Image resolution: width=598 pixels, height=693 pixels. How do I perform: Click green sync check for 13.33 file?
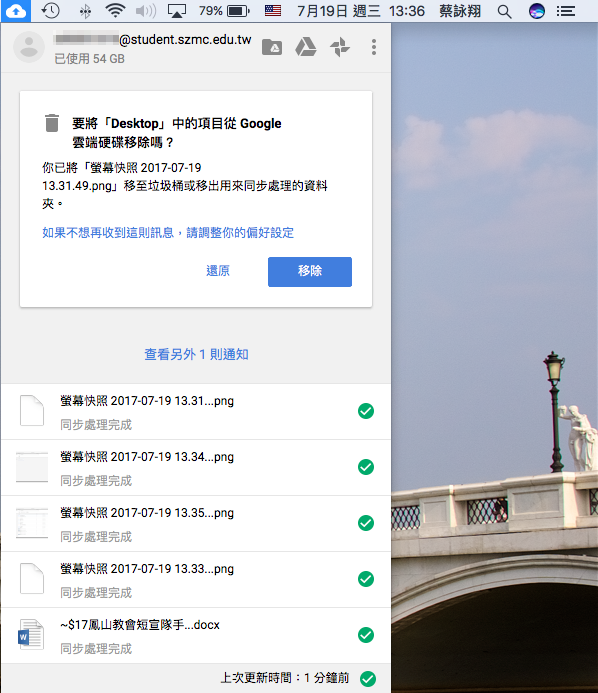coord(366,579)
